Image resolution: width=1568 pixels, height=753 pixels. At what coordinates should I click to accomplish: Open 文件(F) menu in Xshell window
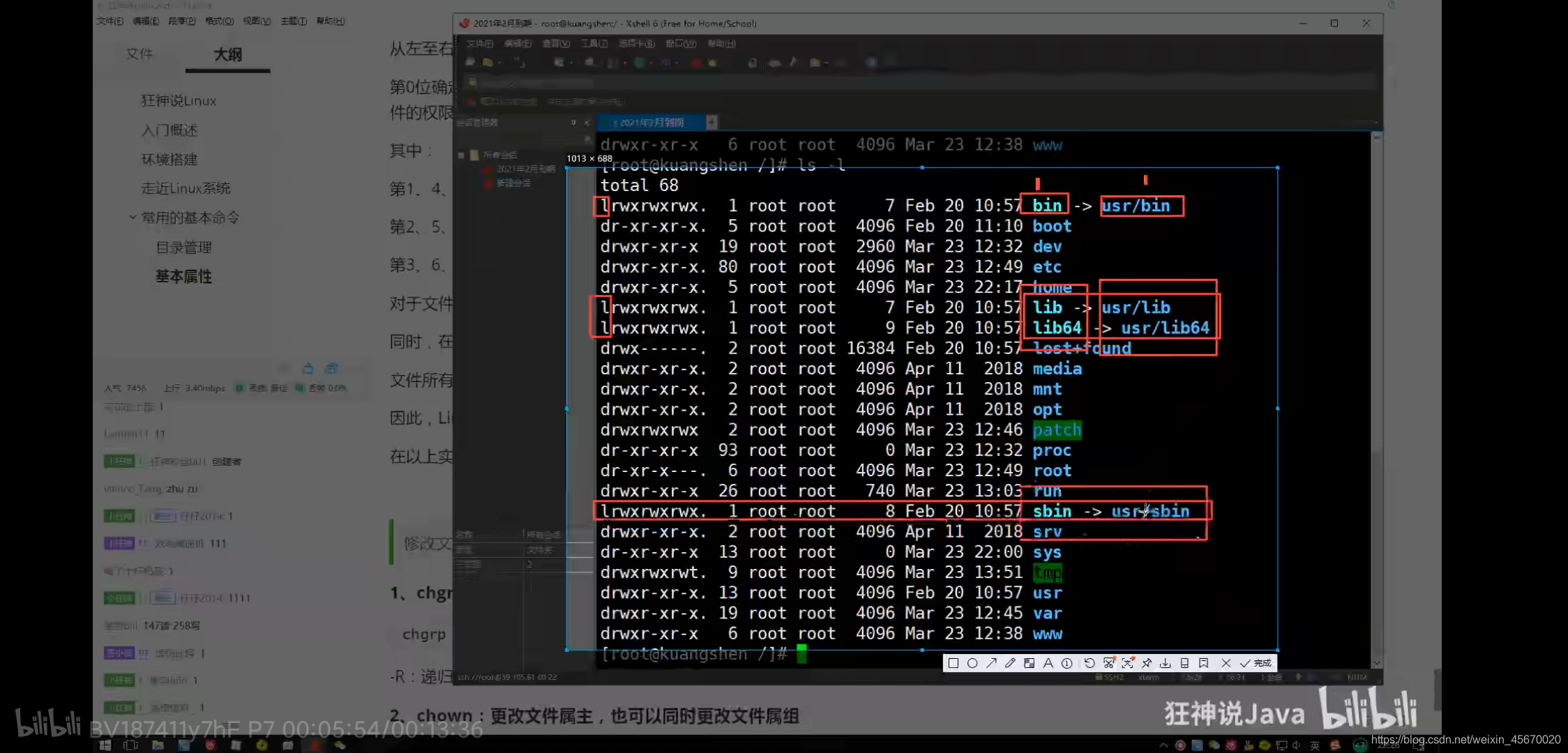(x=480, y=43)
